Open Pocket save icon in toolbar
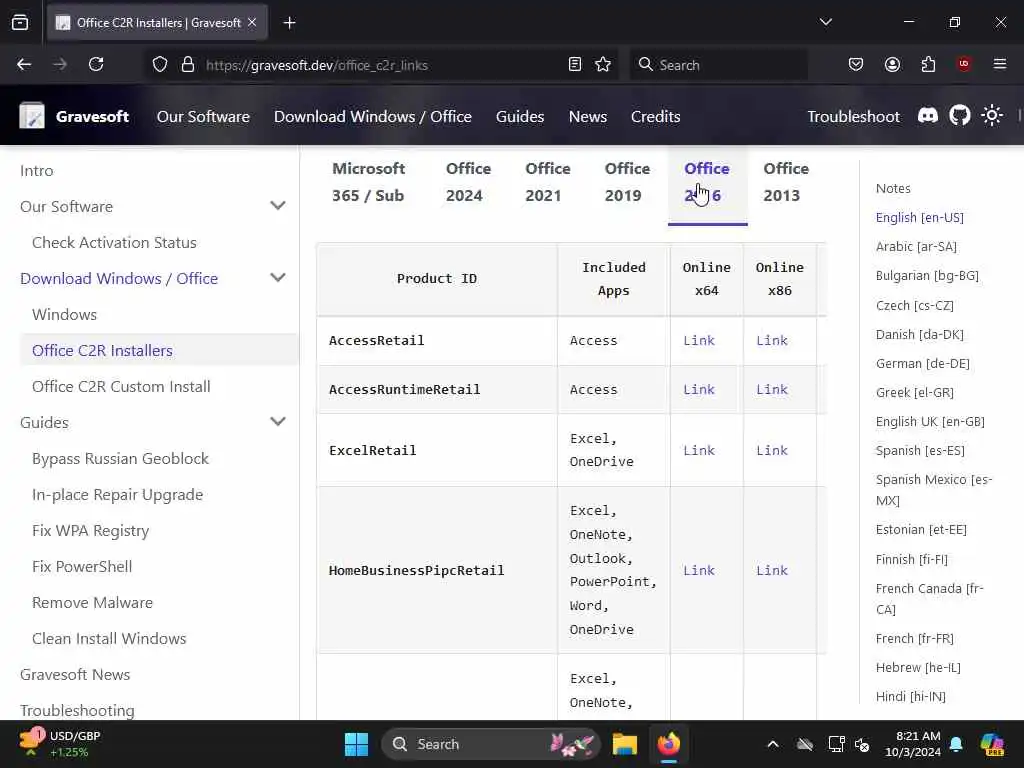 point(856,65)
